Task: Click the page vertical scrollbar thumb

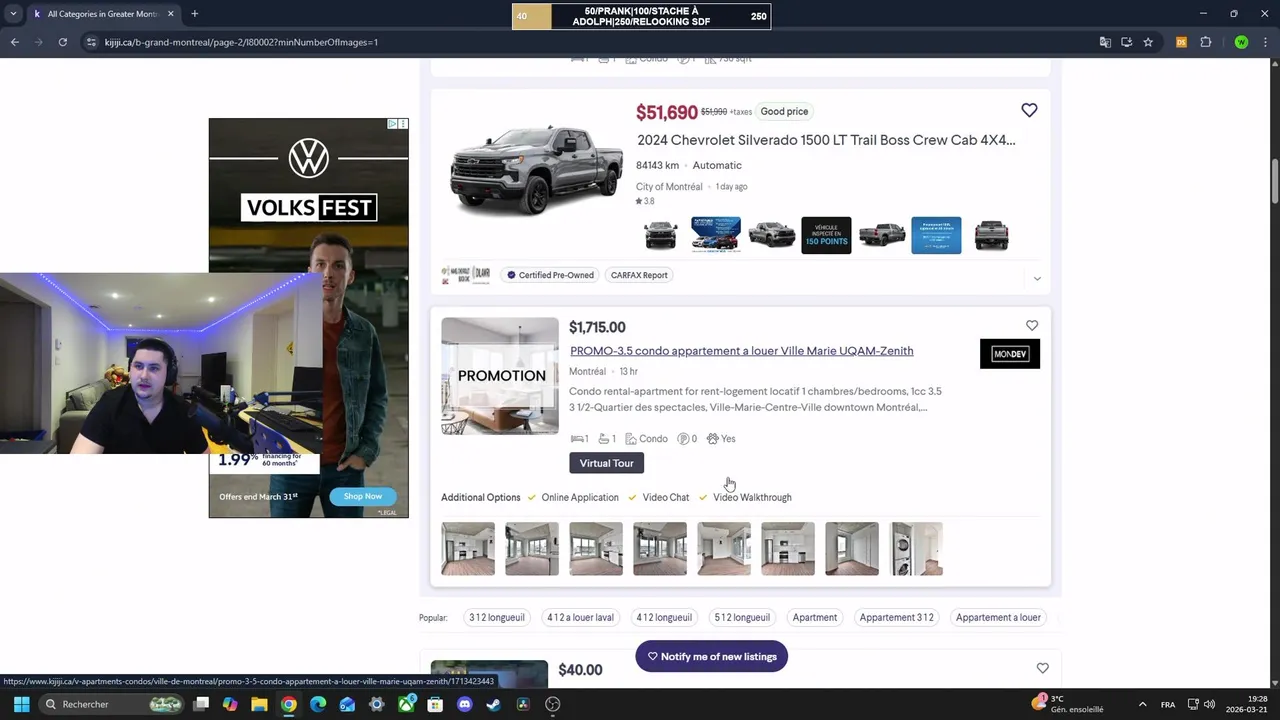Action: [1275, 180]
